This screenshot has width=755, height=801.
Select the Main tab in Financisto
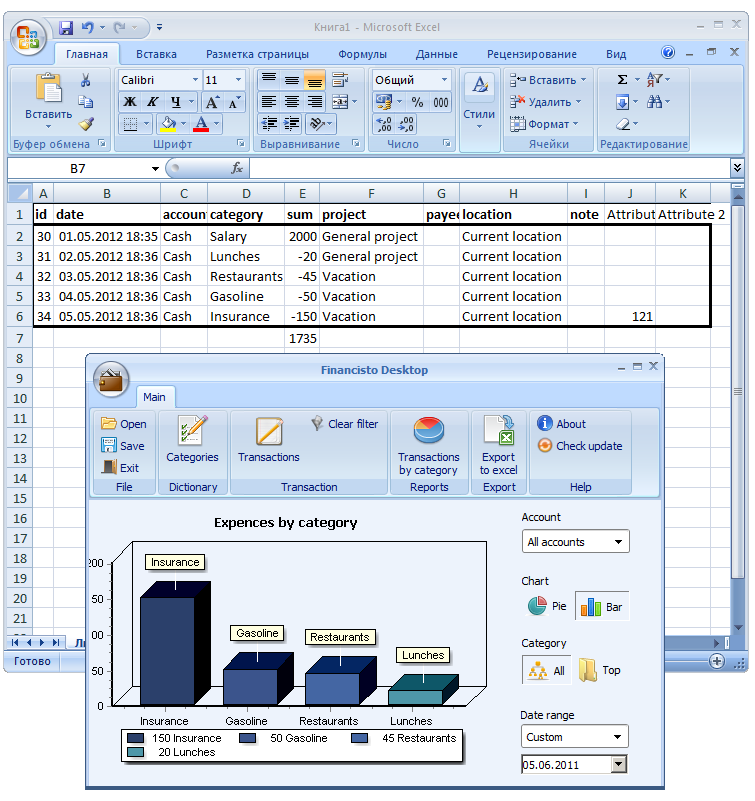pyautogui.click(x=154, y=397)
